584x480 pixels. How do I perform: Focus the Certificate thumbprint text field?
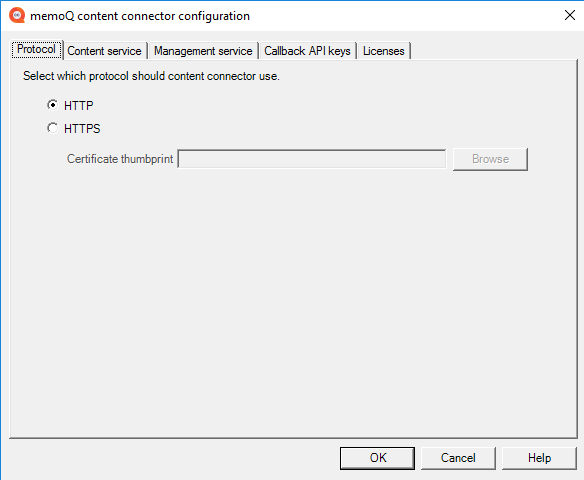tap(312, 159)
